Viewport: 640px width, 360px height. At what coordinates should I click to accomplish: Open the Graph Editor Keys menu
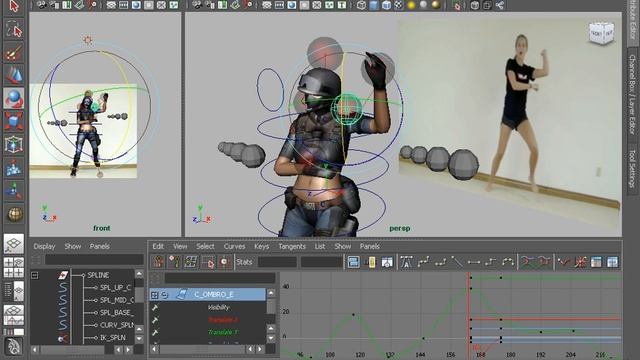pos(261,246)
